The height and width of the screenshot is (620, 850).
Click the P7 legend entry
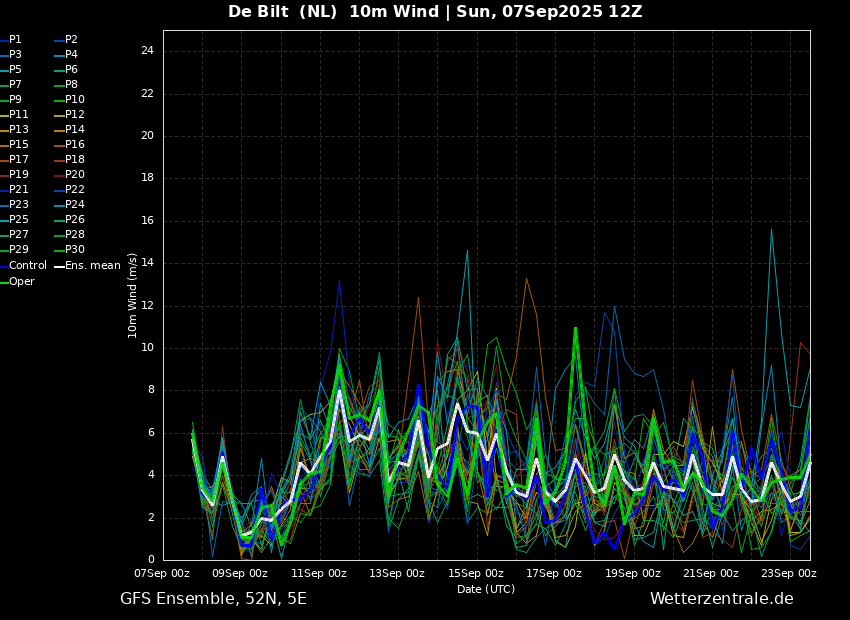(15, 85)
